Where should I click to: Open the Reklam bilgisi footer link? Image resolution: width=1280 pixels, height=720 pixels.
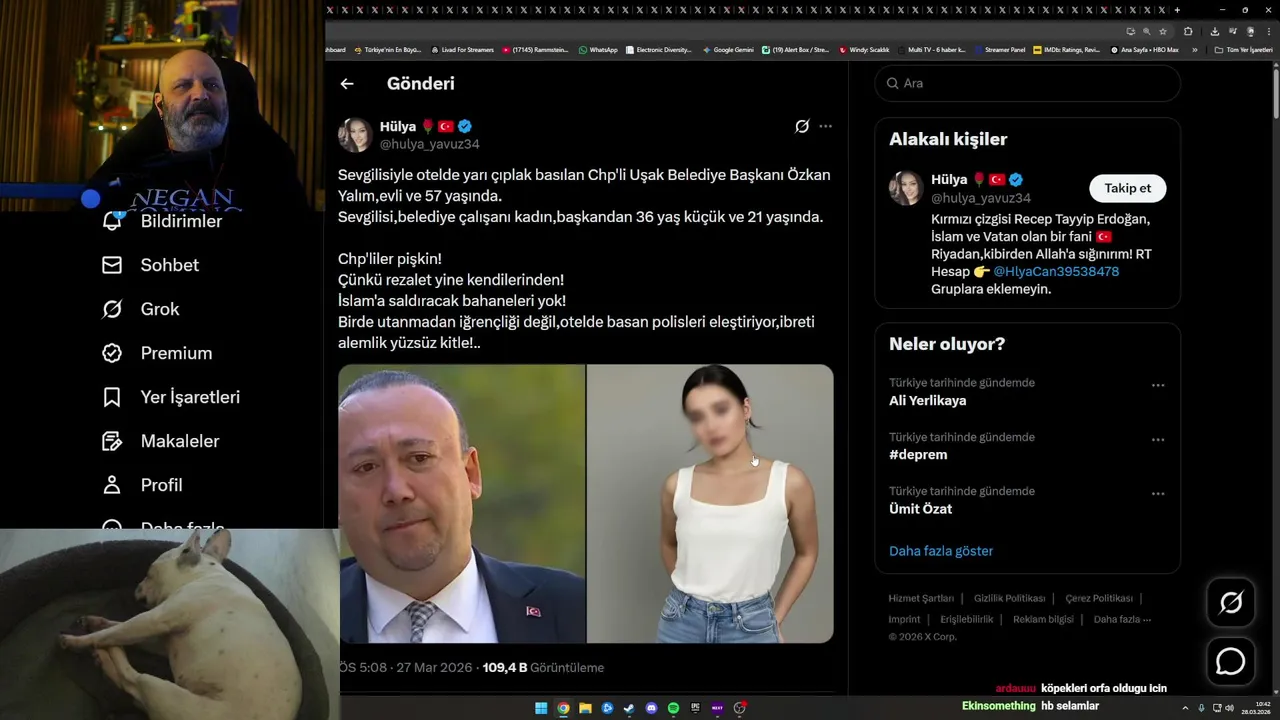1043,619
